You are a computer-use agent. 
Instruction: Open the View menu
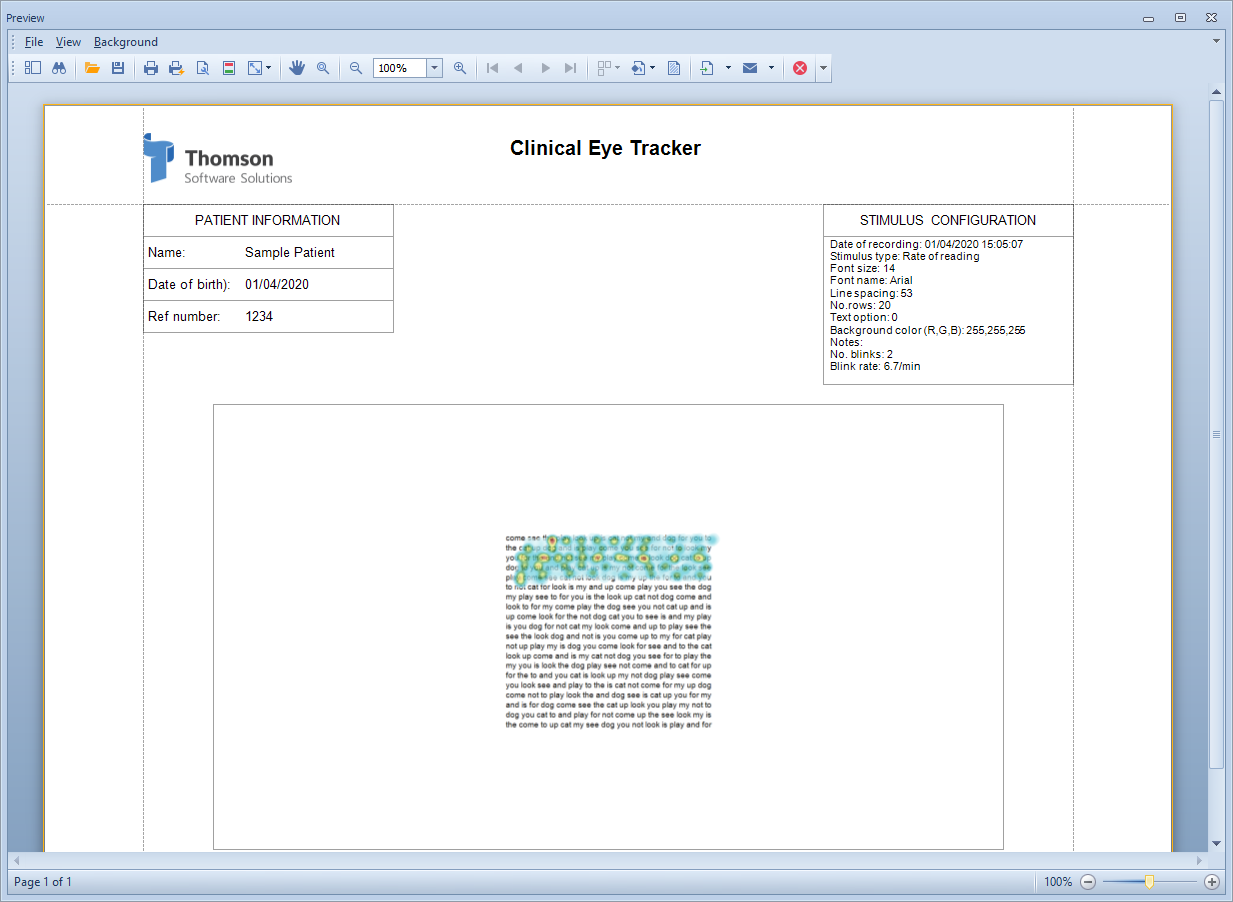(68, 42)
